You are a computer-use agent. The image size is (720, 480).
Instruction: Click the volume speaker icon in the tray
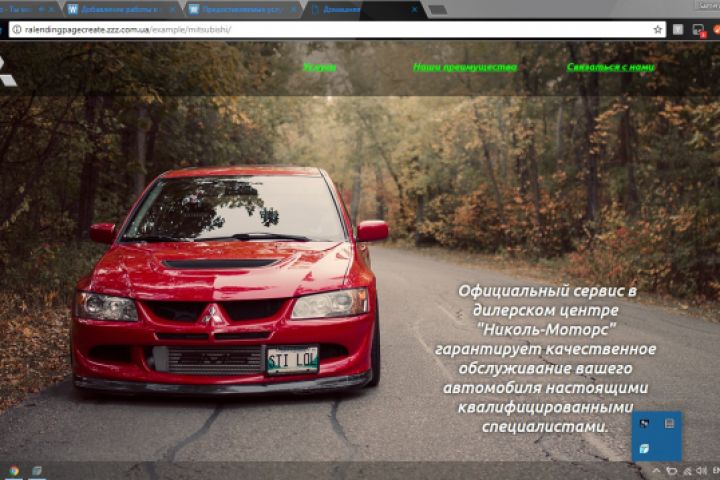(x=701, y=471)
